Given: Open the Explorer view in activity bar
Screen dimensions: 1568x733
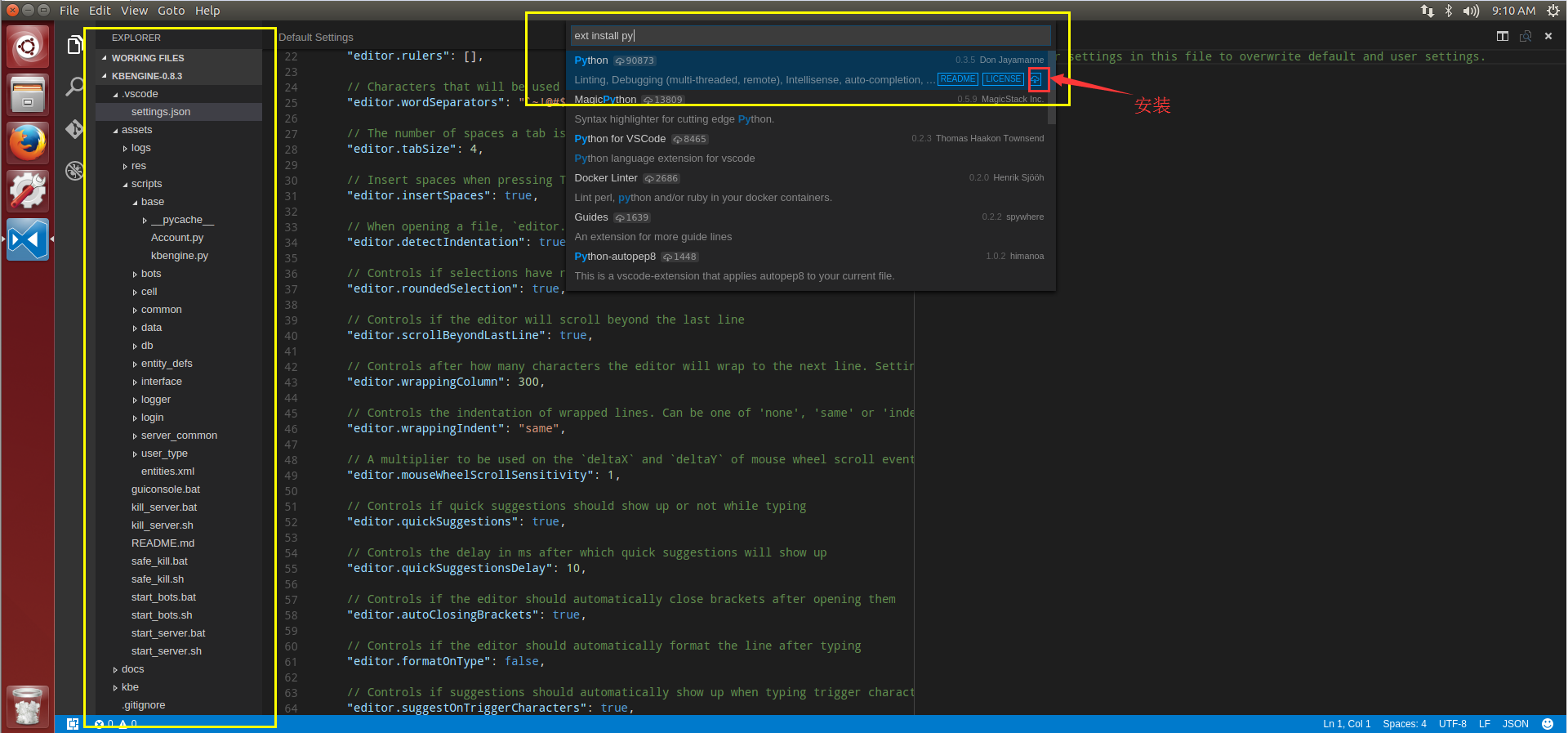Looking at the screenshot, I should tap(74, 45).
